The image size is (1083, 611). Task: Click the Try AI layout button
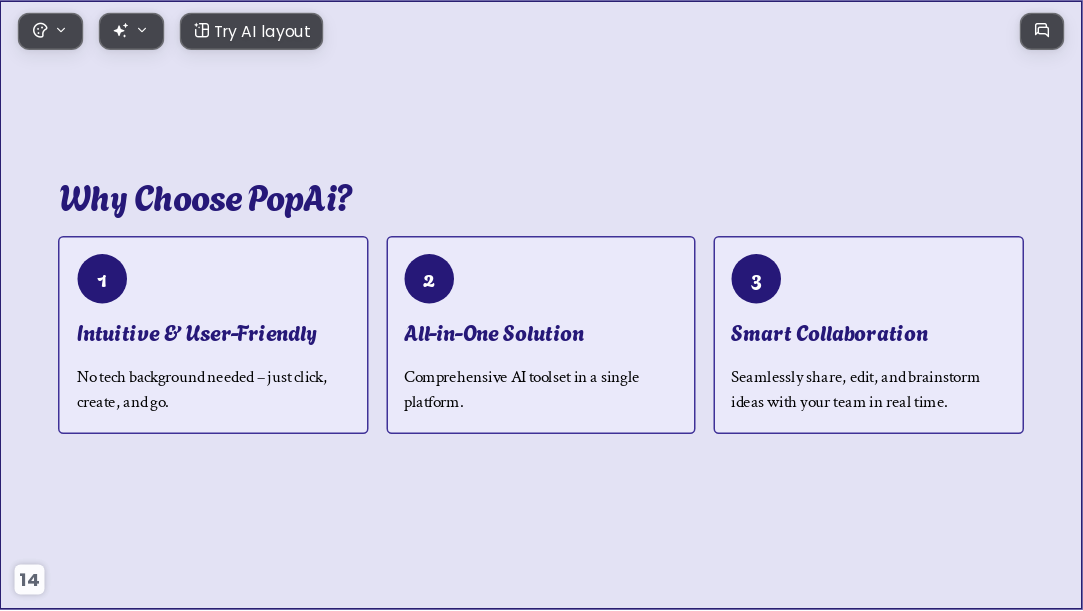251,31
